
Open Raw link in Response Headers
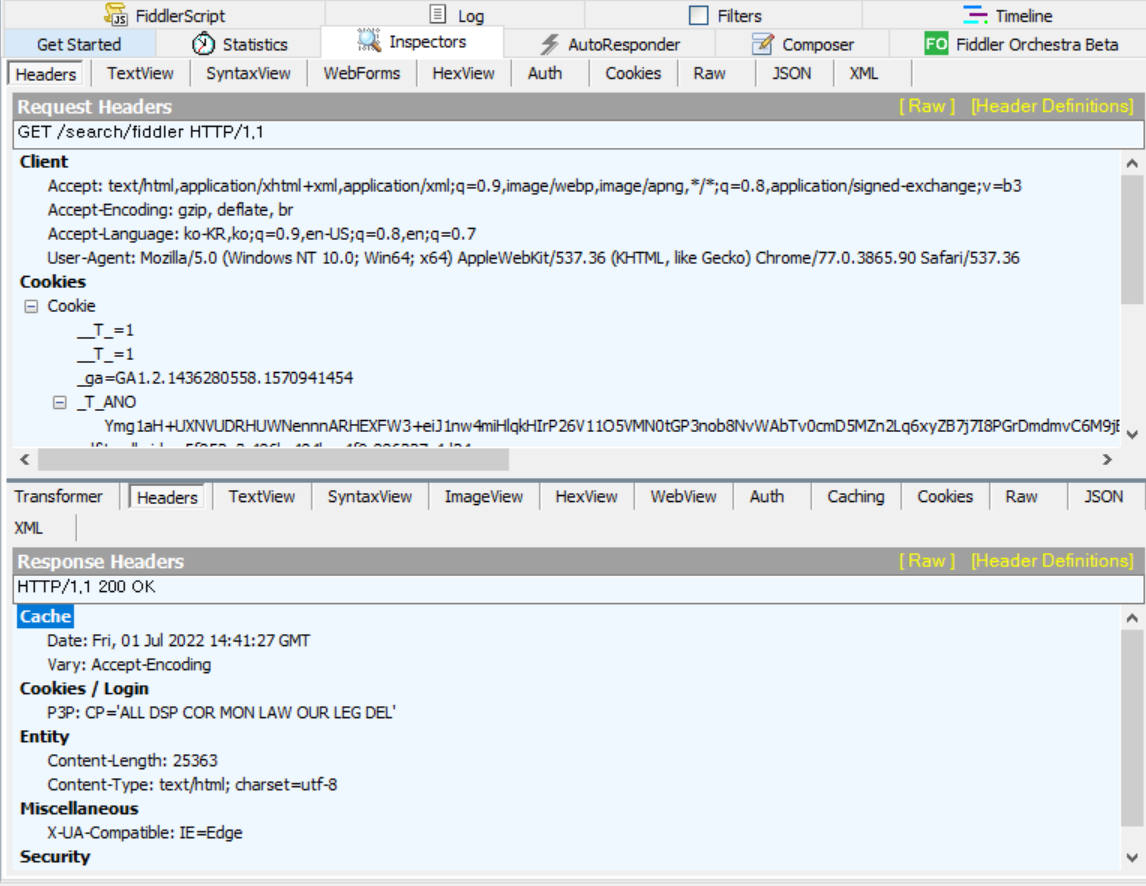(927, 561)
